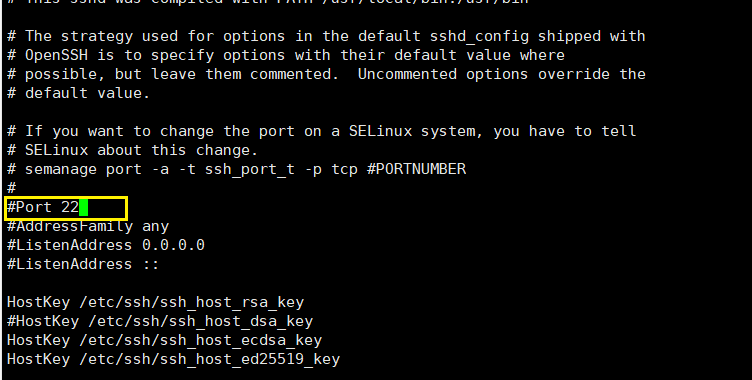
Task: Click the first 'SELinux' in 'a SELinux system'
Action: [380, 131]
